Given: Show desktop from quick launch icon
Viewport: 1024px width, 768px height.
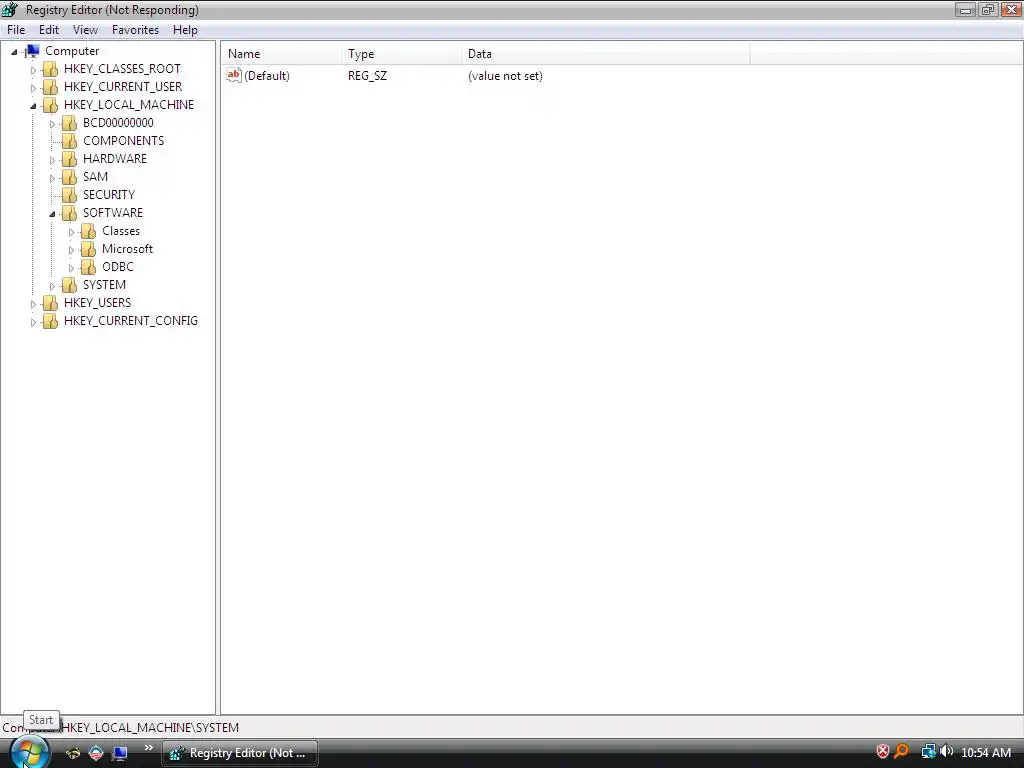Looking at the screenshot, I should (119, 753).
